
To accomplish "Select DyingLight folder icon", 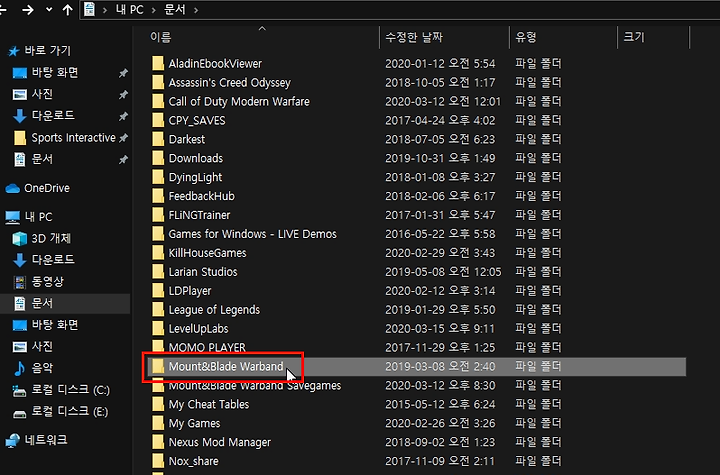I will [158, 177].
